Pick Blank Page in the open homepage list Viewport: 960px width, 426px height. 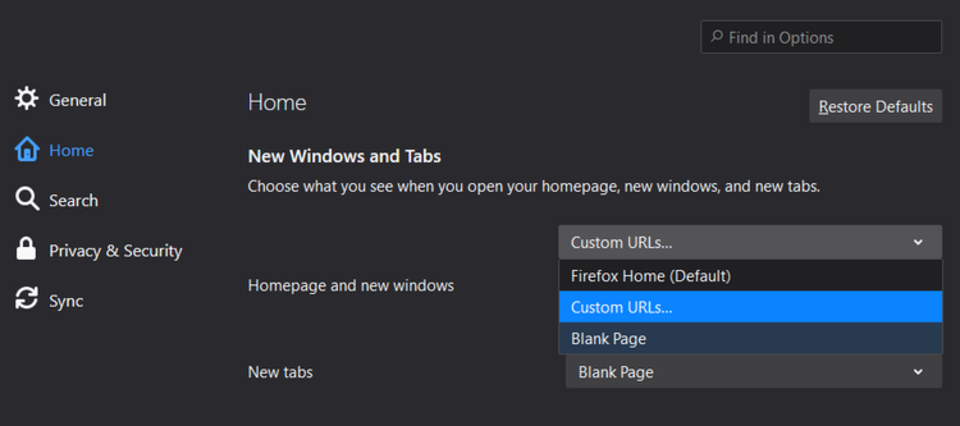[750, 338]
